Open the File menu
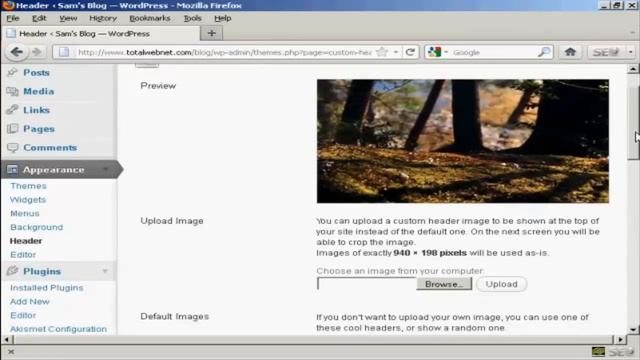Image resolution: width=640 pixels, height=360 pixels. pos(13,18)
